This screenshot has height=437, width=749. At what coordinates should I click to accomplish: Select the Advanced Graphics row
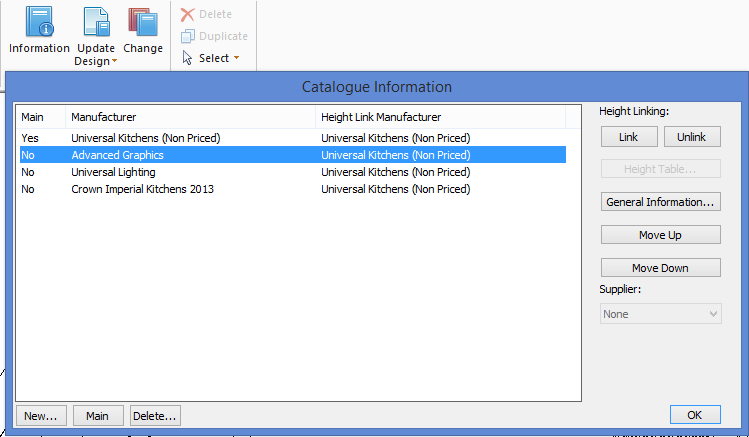coord(292,155)
